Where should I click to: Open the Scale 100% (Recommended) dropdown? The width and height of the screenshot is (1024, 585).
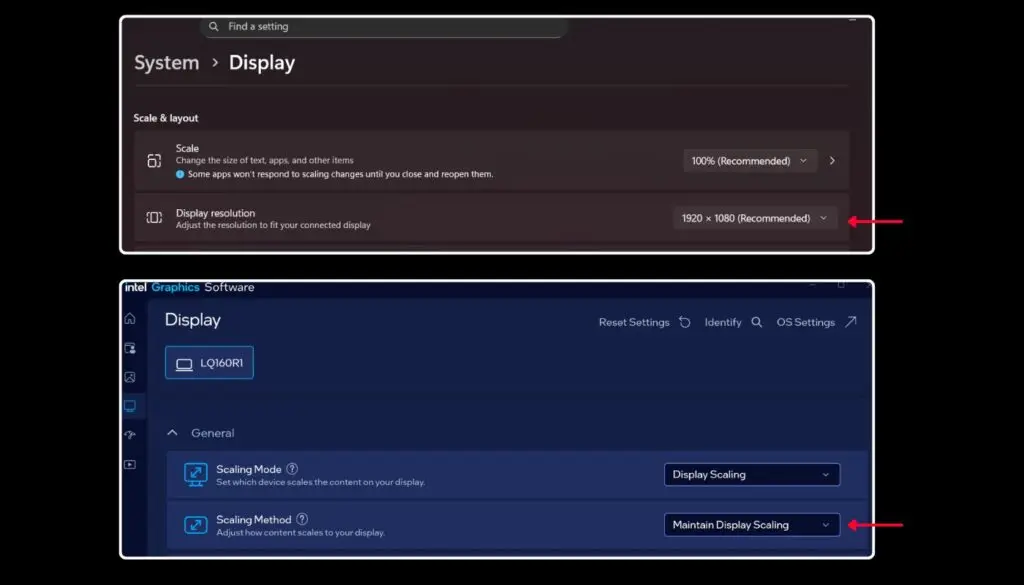tap(750, 161)
